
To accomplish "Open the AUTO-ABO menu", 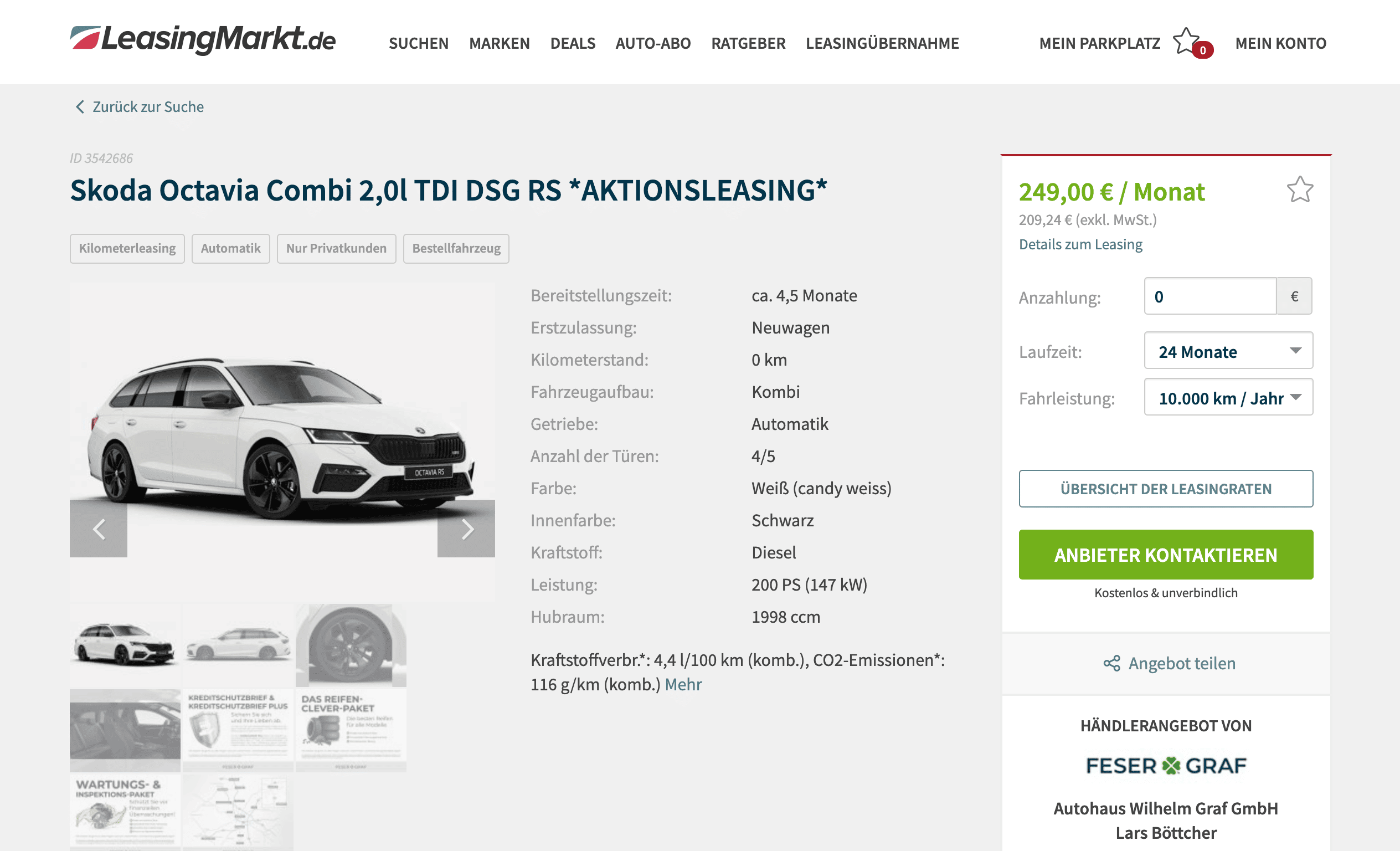I will [653, 43].
